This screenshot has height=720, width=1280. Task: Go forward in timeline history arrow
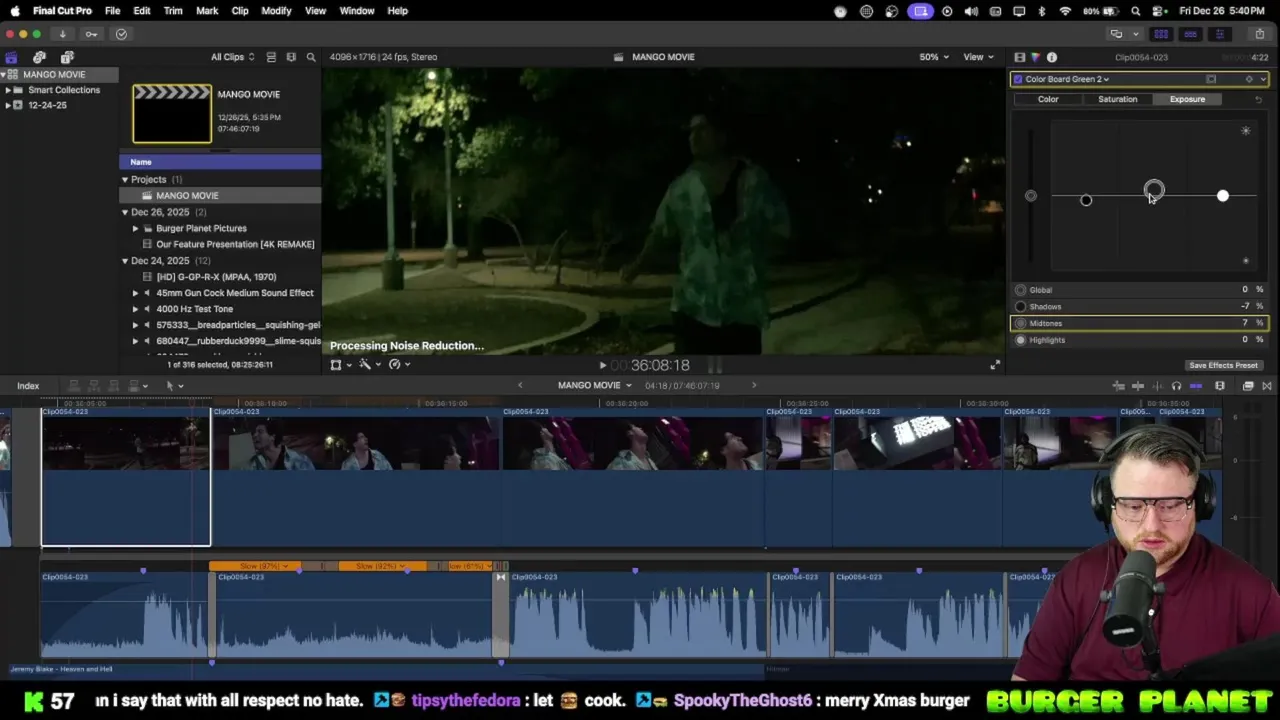tap(754, 386)
